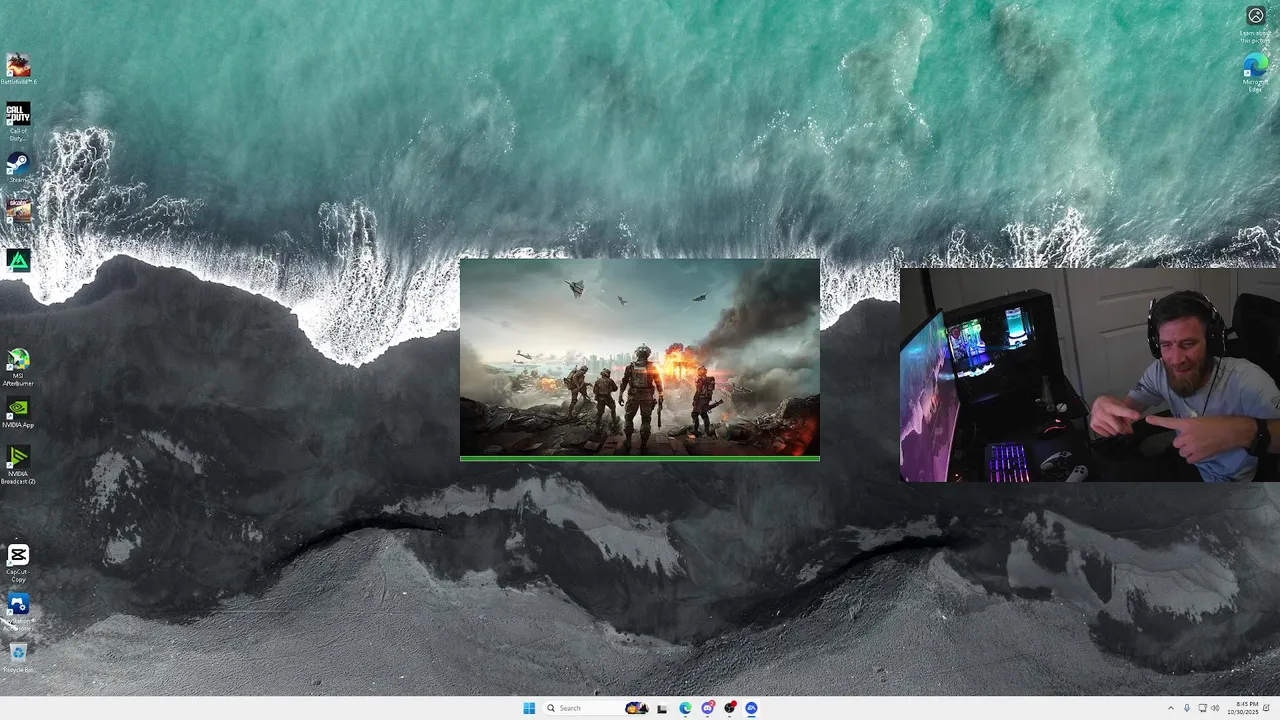Screen dimensions: 1280x720
Task: Click the taskbar Search box
Action: tap(596, 708)
